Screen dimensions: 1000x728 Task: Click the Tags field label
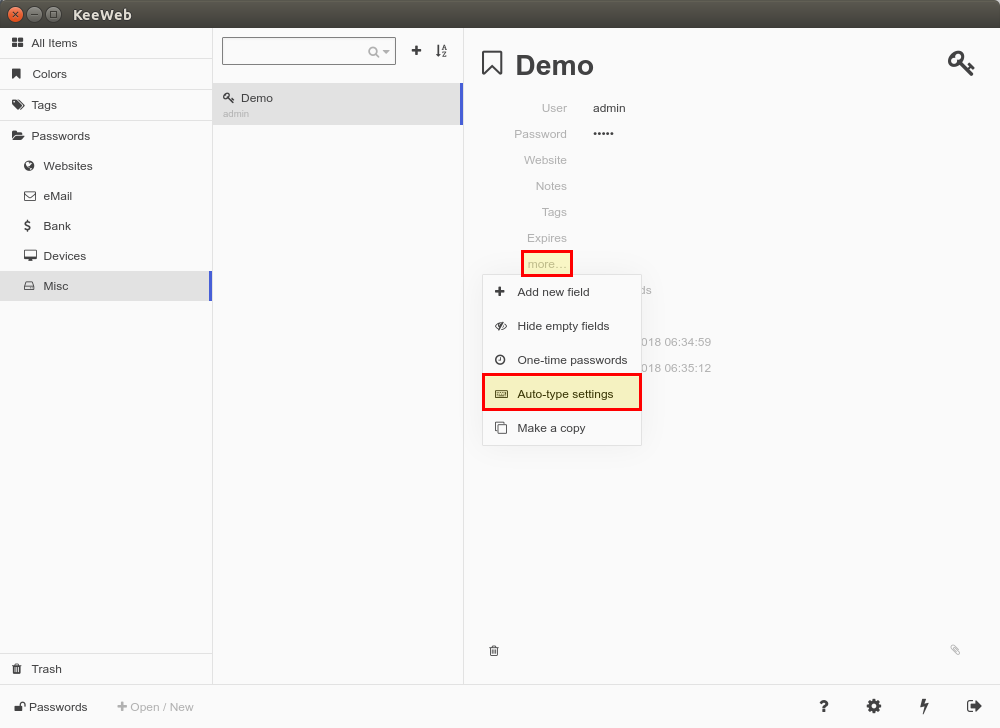click(x=554, y=212)
